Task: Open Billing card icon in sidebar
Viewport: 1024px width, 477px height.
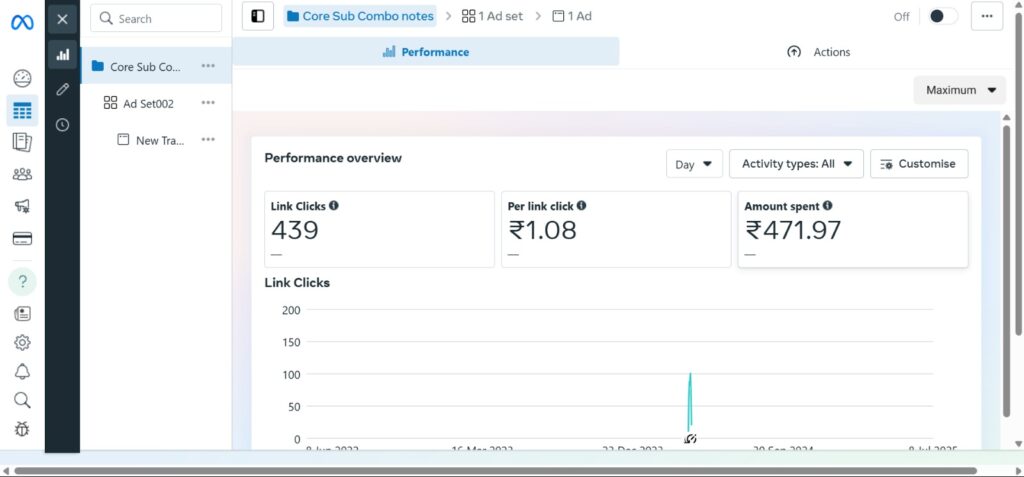Action: pos(22,239)
